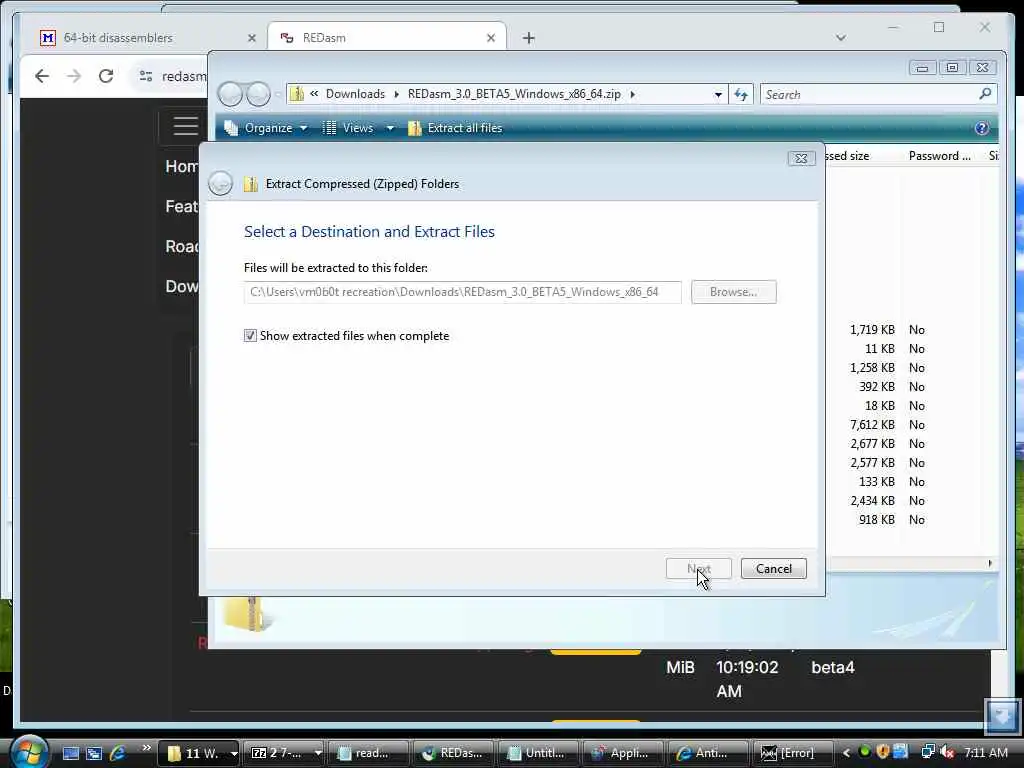Click the Explorer refresh button
This screenshot has height=768, width=1024.
pos(741,95)
